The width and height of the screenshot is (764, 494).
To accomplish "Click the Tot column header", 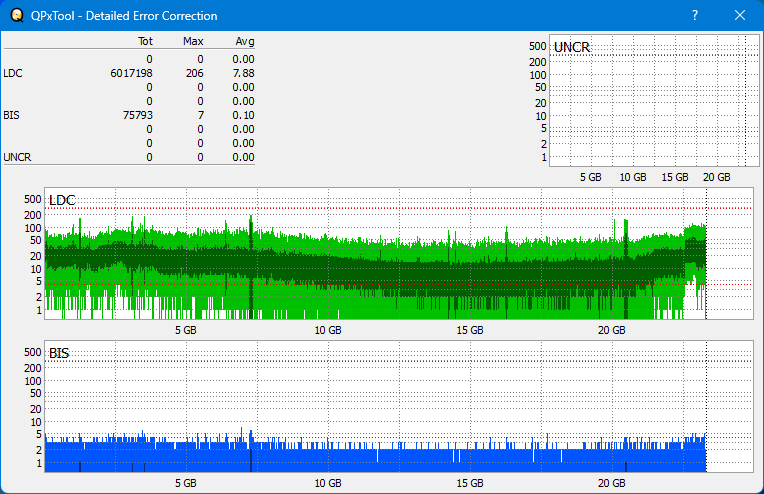I will (145, 41).
